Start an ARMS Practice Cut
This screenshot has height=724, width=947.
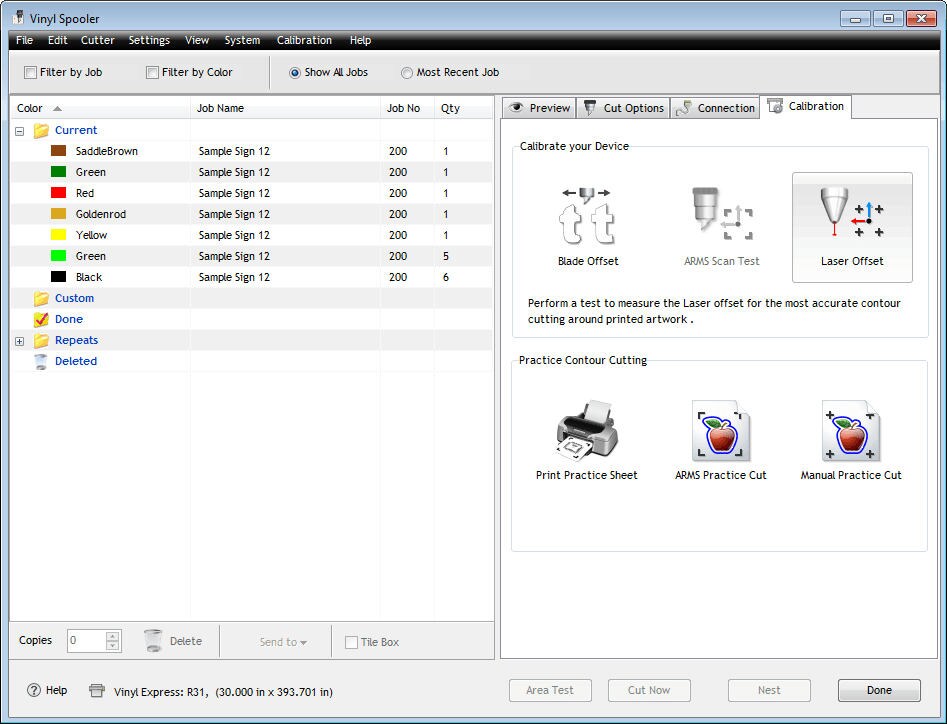pyautogui.click(x=719, y=430)
